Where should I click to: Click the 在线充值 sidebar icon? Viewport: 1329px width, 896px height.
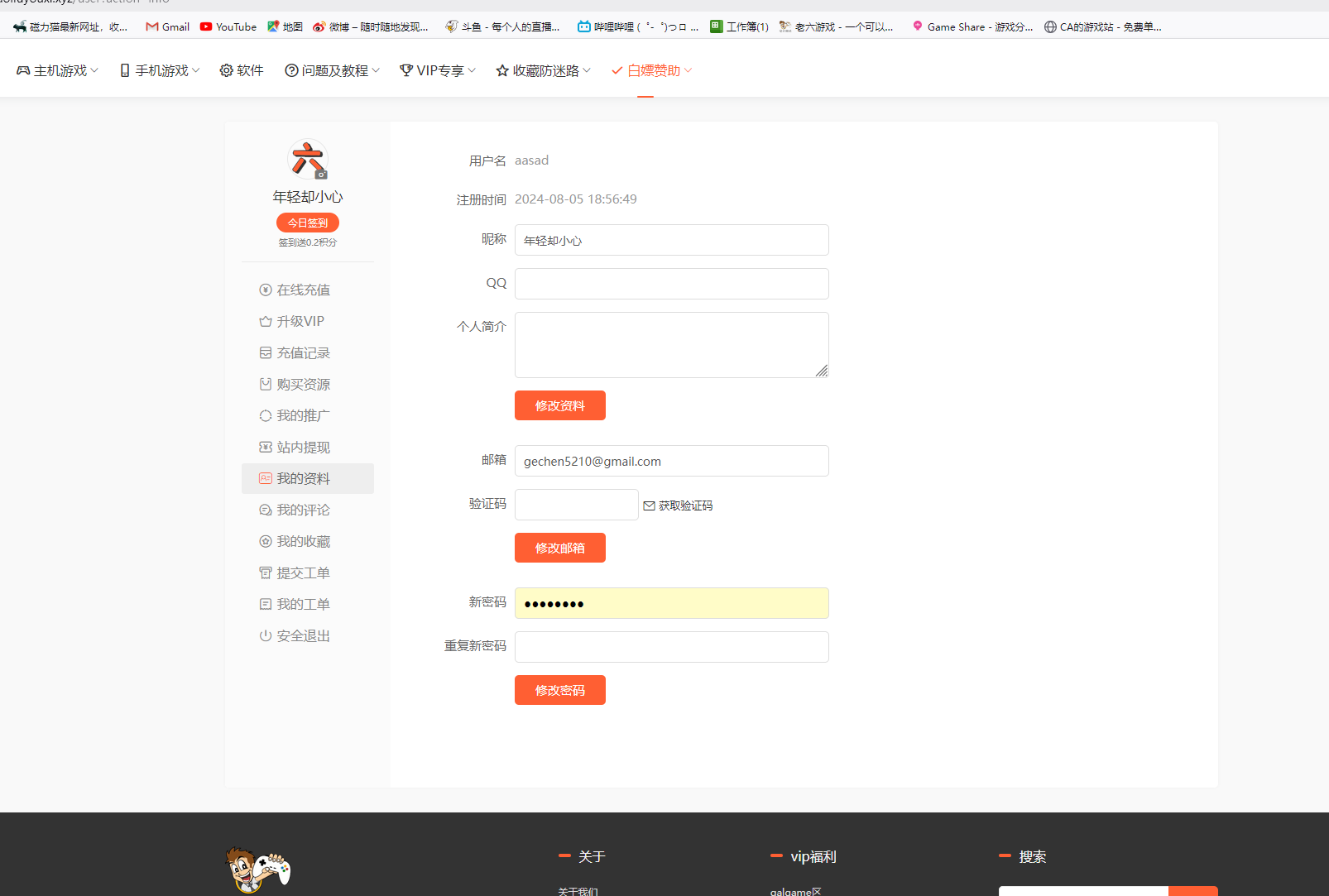(266, 290)
